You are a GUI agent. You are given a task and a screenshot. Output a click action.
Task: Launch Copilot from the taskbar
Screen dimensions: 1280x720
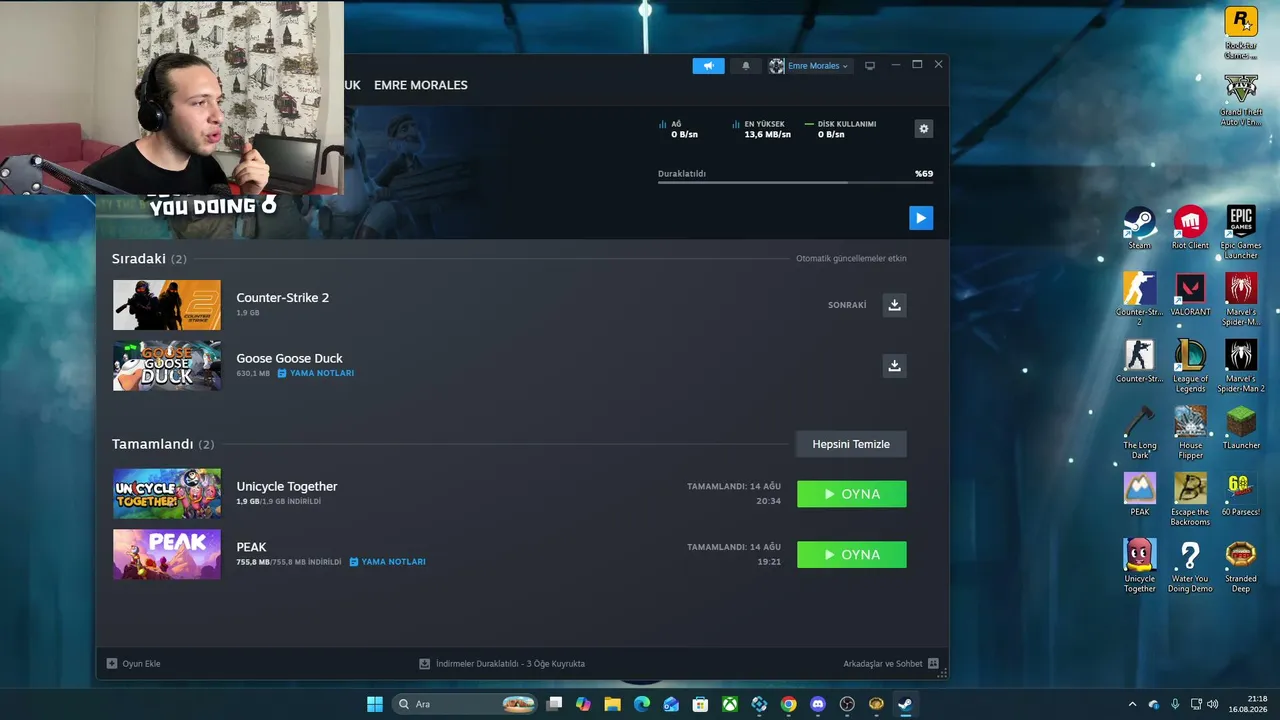pyautogui.click(x=583, y=704)
